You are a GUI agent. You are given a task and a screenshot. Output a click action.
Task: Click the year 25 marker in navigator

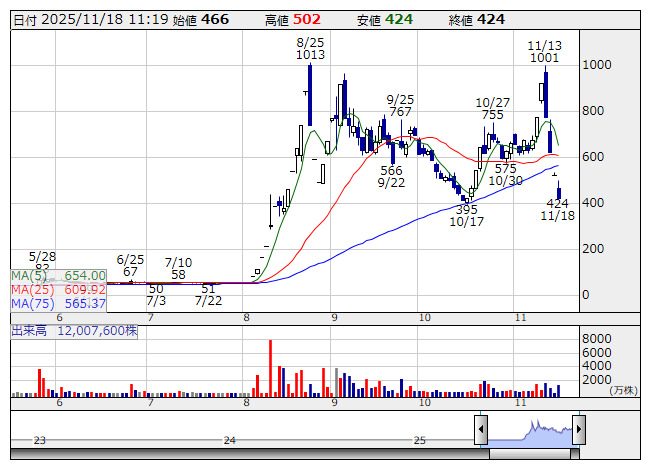pyautogui.click(x=419, y=440)
